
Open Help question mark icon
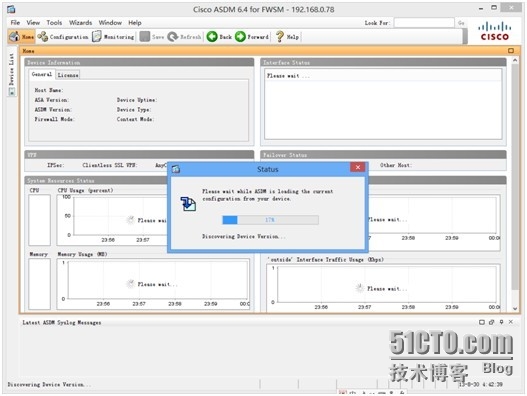point(280,37)
